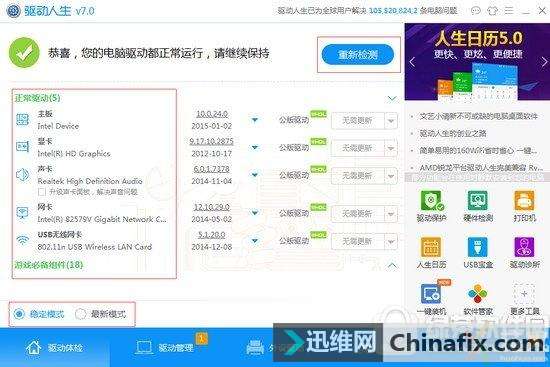Open the 驱动保护 shield tool
Screen dimensions: 550x367
pyautogui.click(x=431, y=206)
